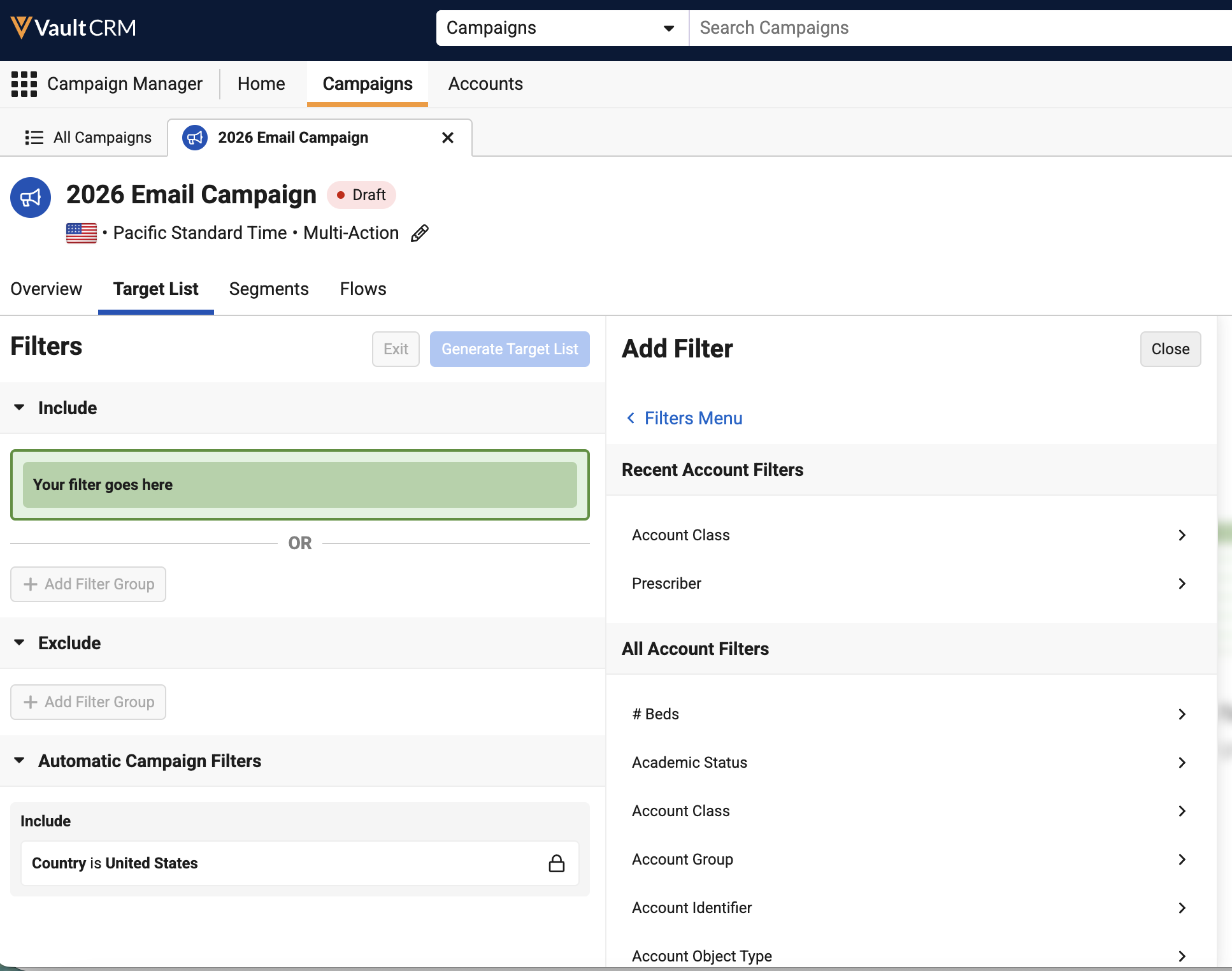This screenshot has width=1232, height=971.
Task: Select the Target List tab
Action: 156,289
